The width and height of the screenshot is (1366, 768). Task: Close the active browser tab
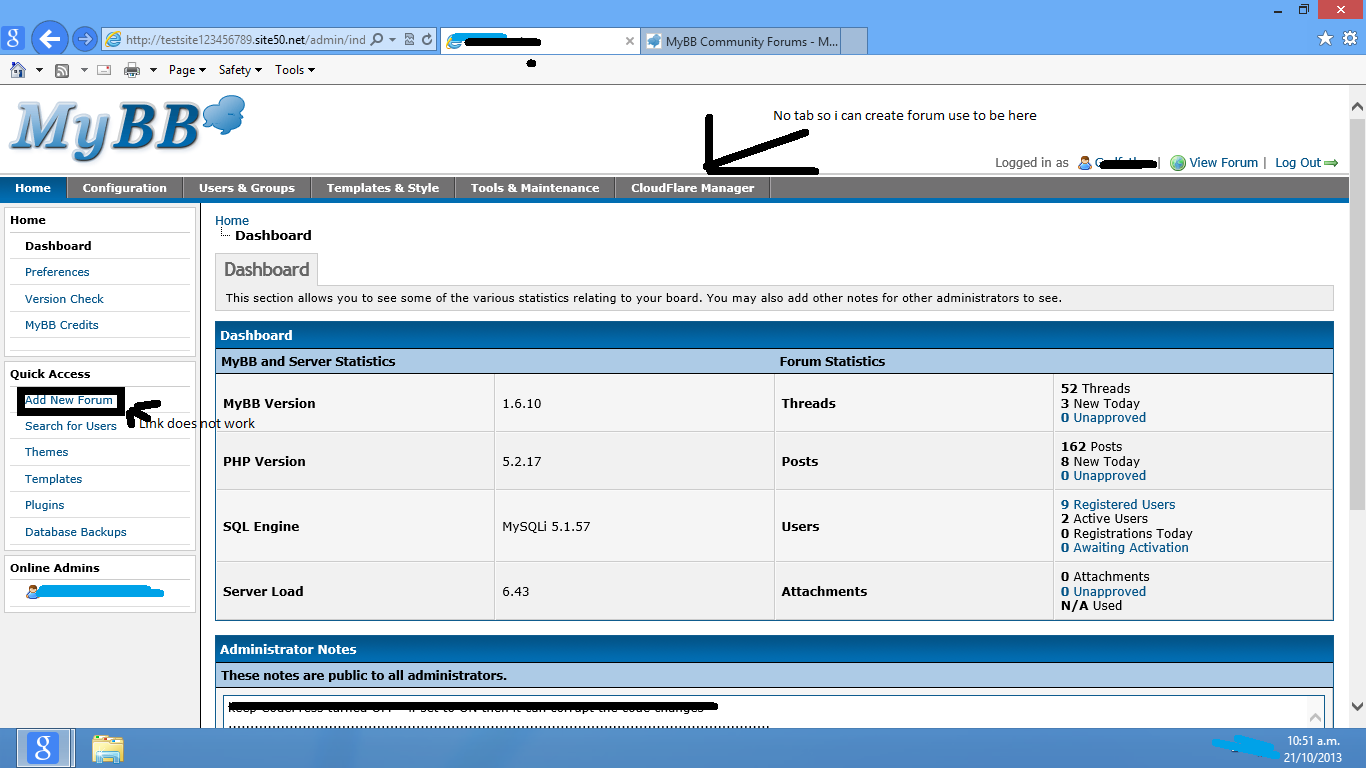(630, 41)
